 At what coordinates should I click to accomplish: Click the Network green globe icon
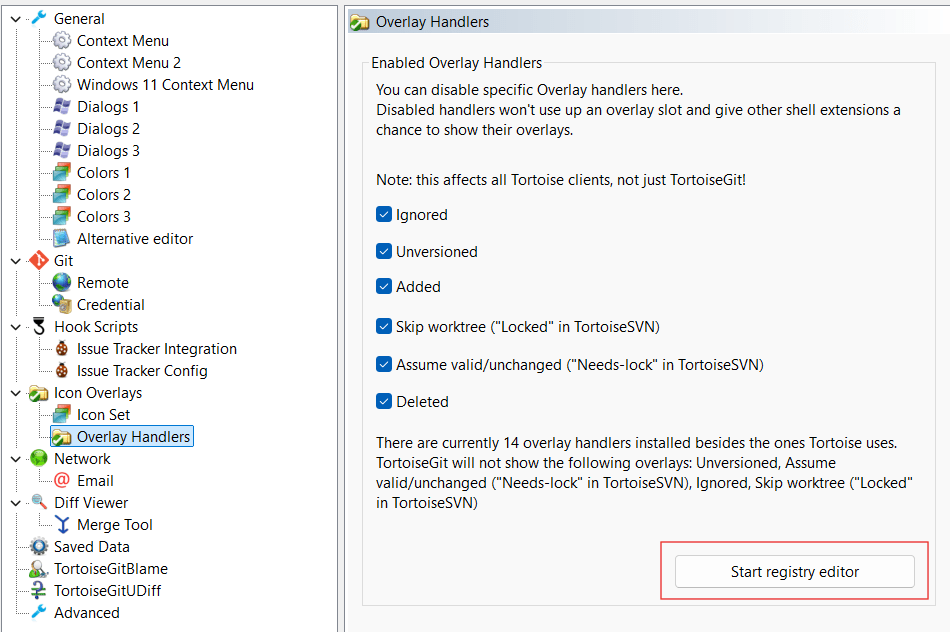(39, 459)
